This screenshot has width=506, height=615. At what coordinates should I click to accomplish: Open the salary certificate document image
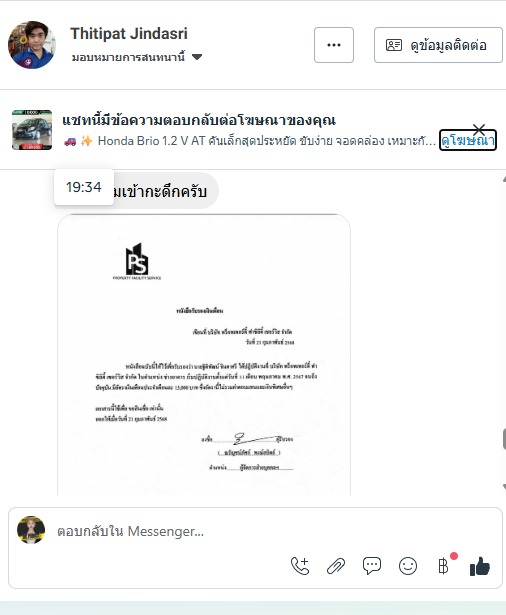(204, 355)
